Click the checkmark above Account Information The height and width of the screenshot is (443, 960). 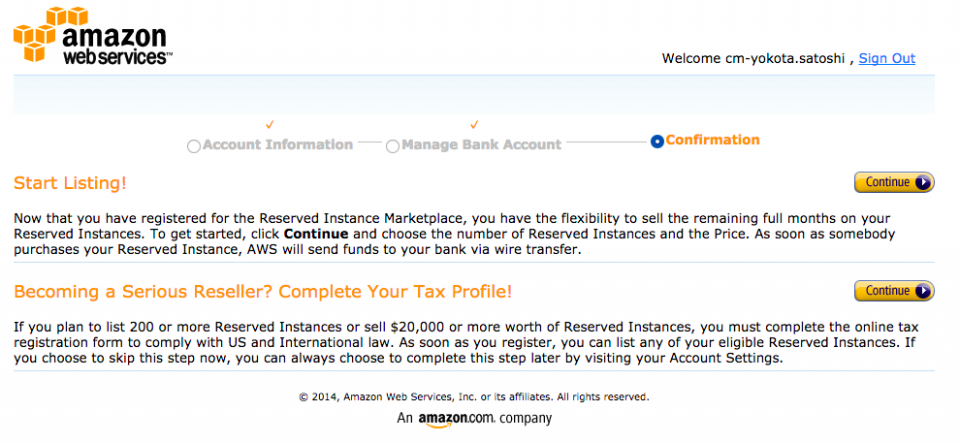[x=268, y=125]
